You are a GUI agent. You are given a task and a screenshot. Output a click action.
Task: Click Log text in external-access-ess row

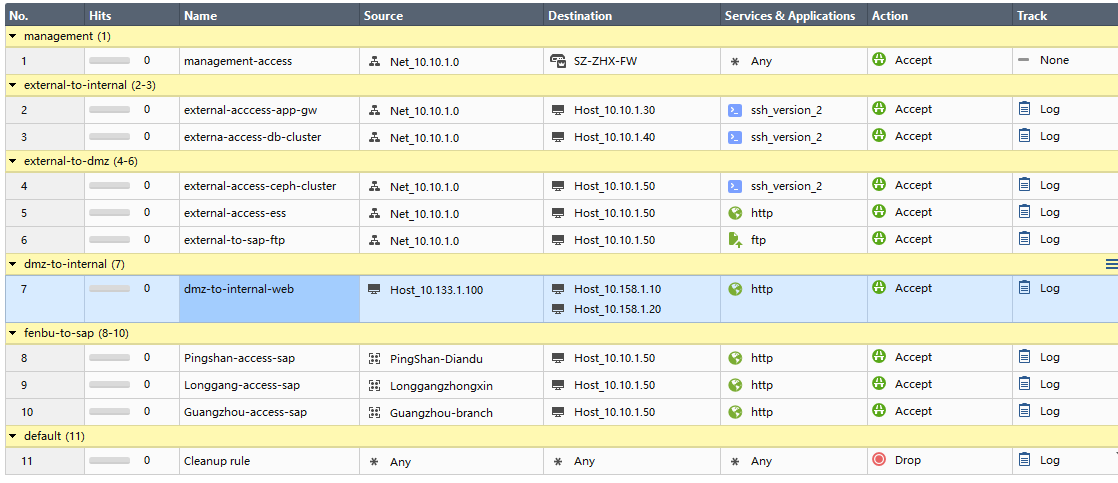pyautogui.click(x=1050, y=212)
